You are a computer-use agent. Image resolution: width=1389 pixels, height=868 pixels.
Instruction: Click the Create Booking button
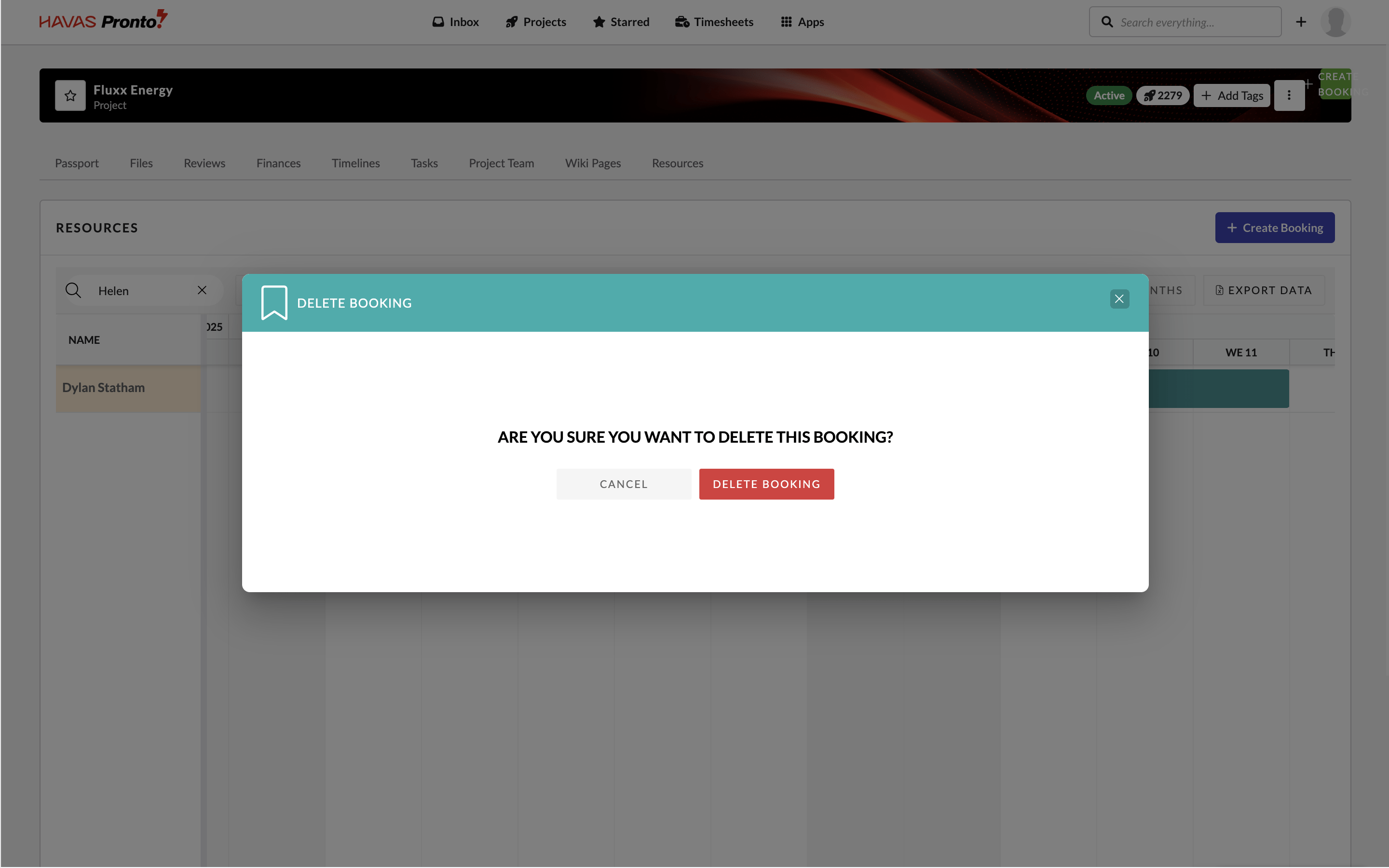point(1274,227)
